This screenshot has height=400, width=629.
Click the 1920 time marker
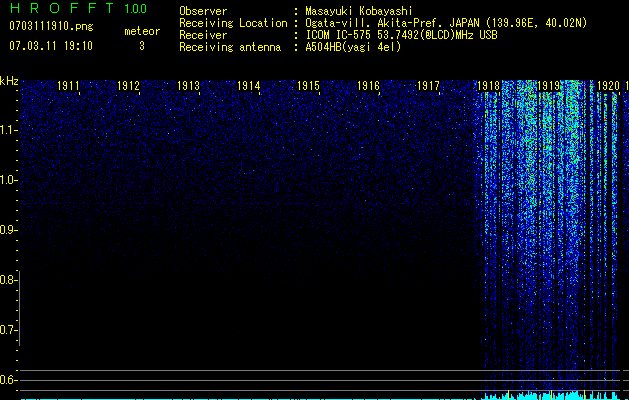pos(608,86)
